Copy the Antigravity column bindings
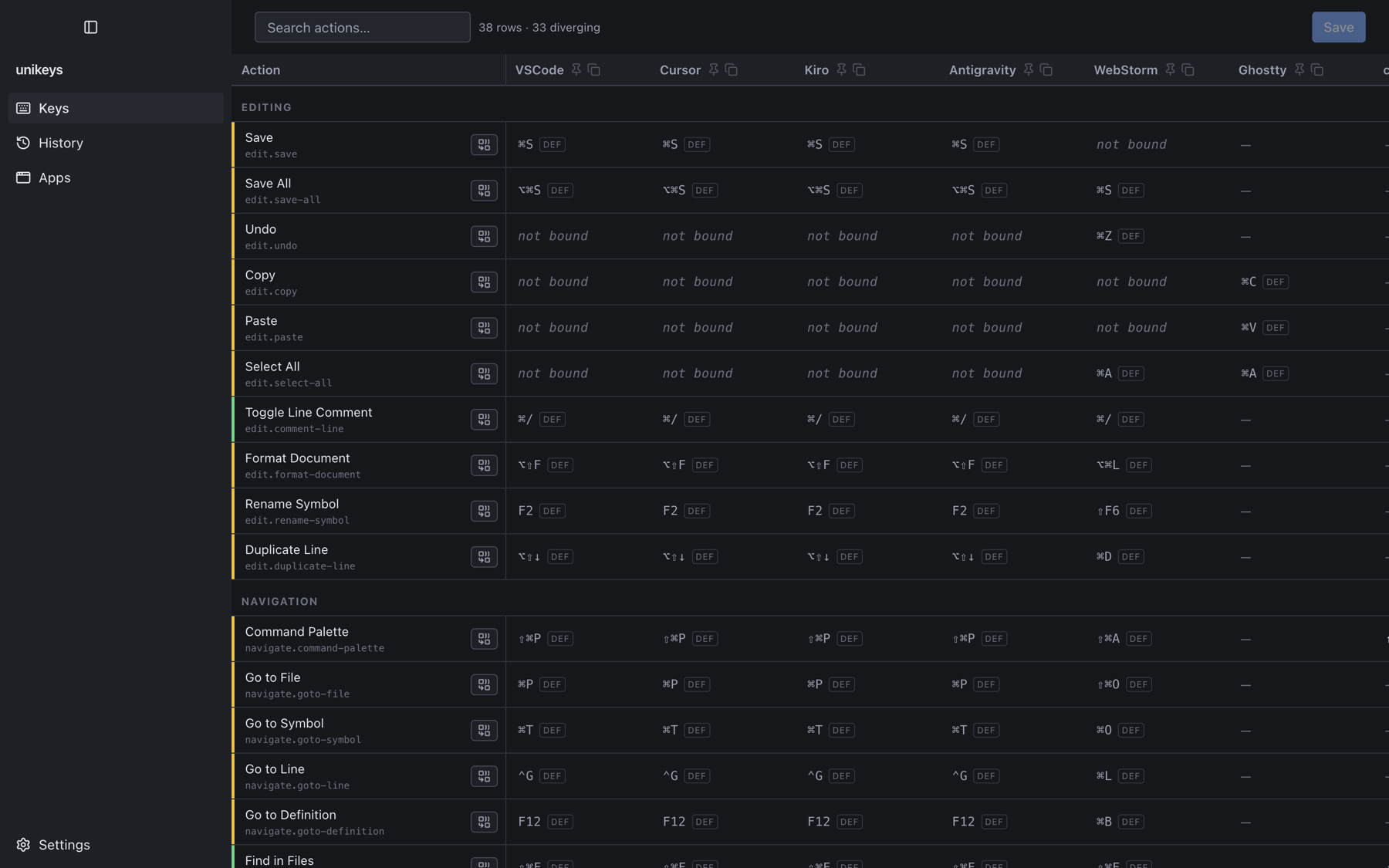 click(1046, 69)
